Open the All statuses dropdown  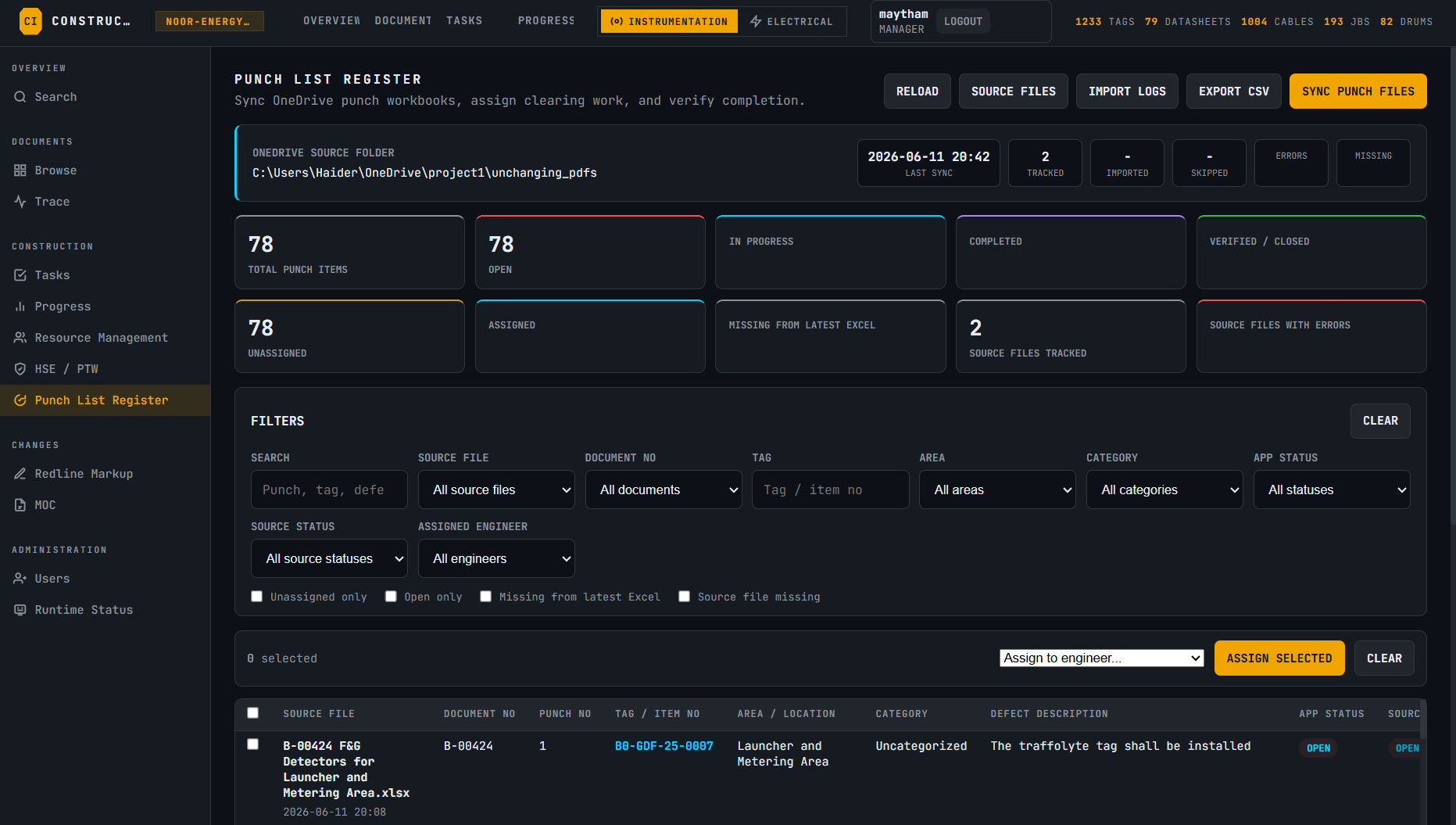[x=1332, y=490]
